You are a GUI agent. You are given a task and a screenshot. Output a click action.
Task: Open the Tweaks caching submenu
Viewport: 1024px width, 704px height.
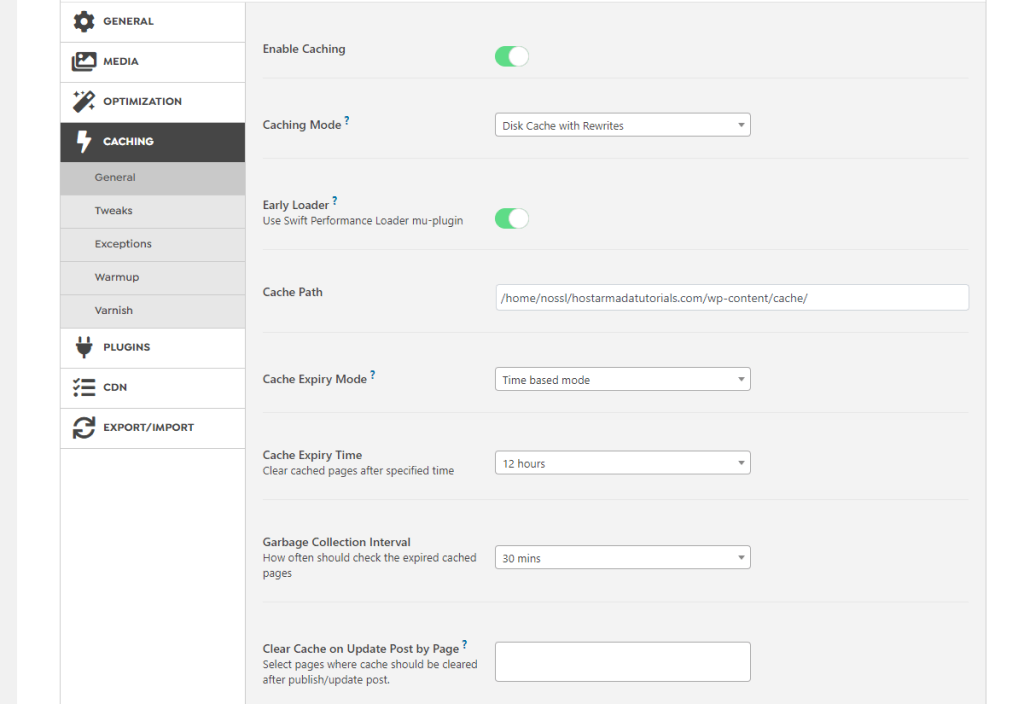click(x=153, y=211)
